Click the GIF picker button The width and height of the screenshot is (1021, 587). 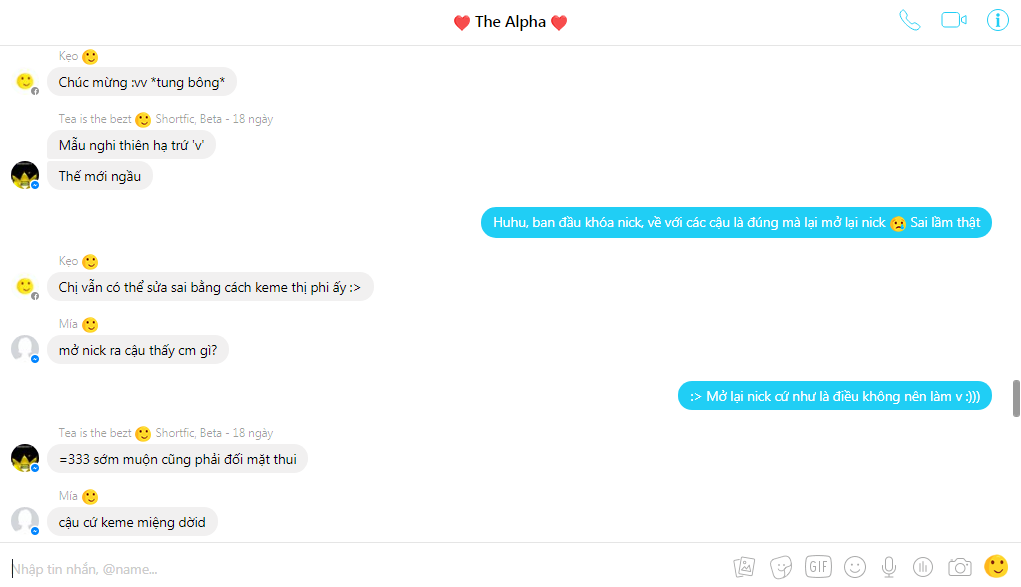coord(818,566)
